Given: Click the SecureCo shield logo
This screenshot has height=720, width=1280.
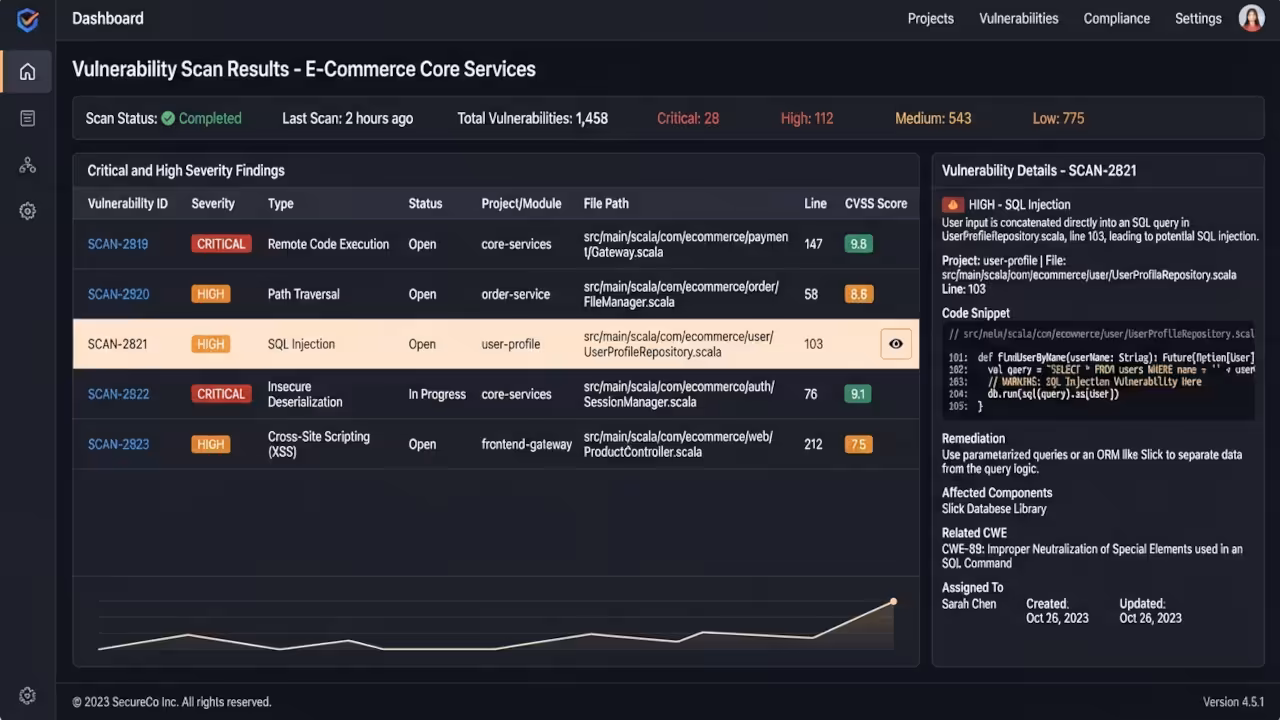Looking at the screenshot, I should [28, 19].
